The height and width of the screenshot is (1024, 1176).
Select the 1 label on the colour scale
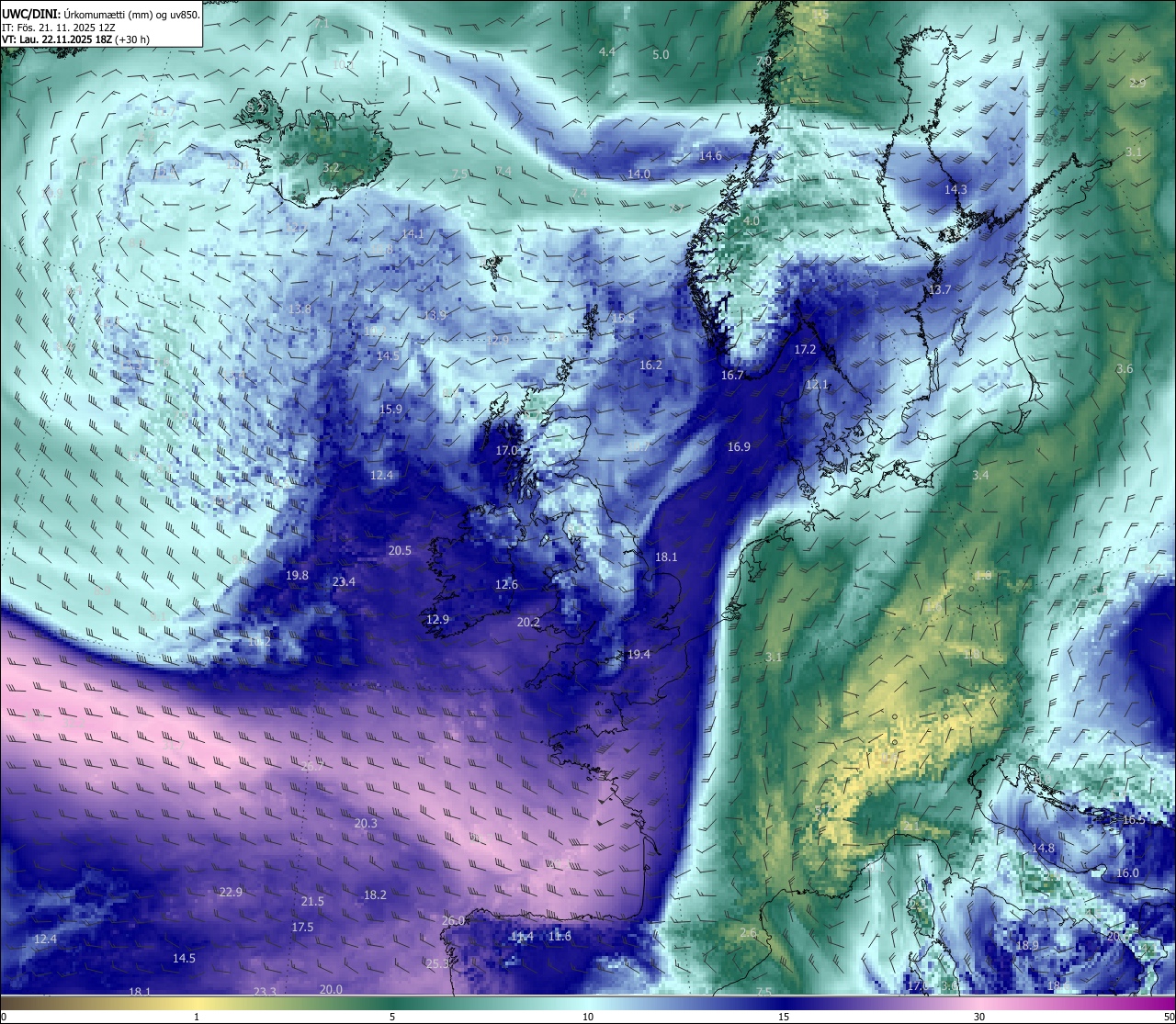197,1017
